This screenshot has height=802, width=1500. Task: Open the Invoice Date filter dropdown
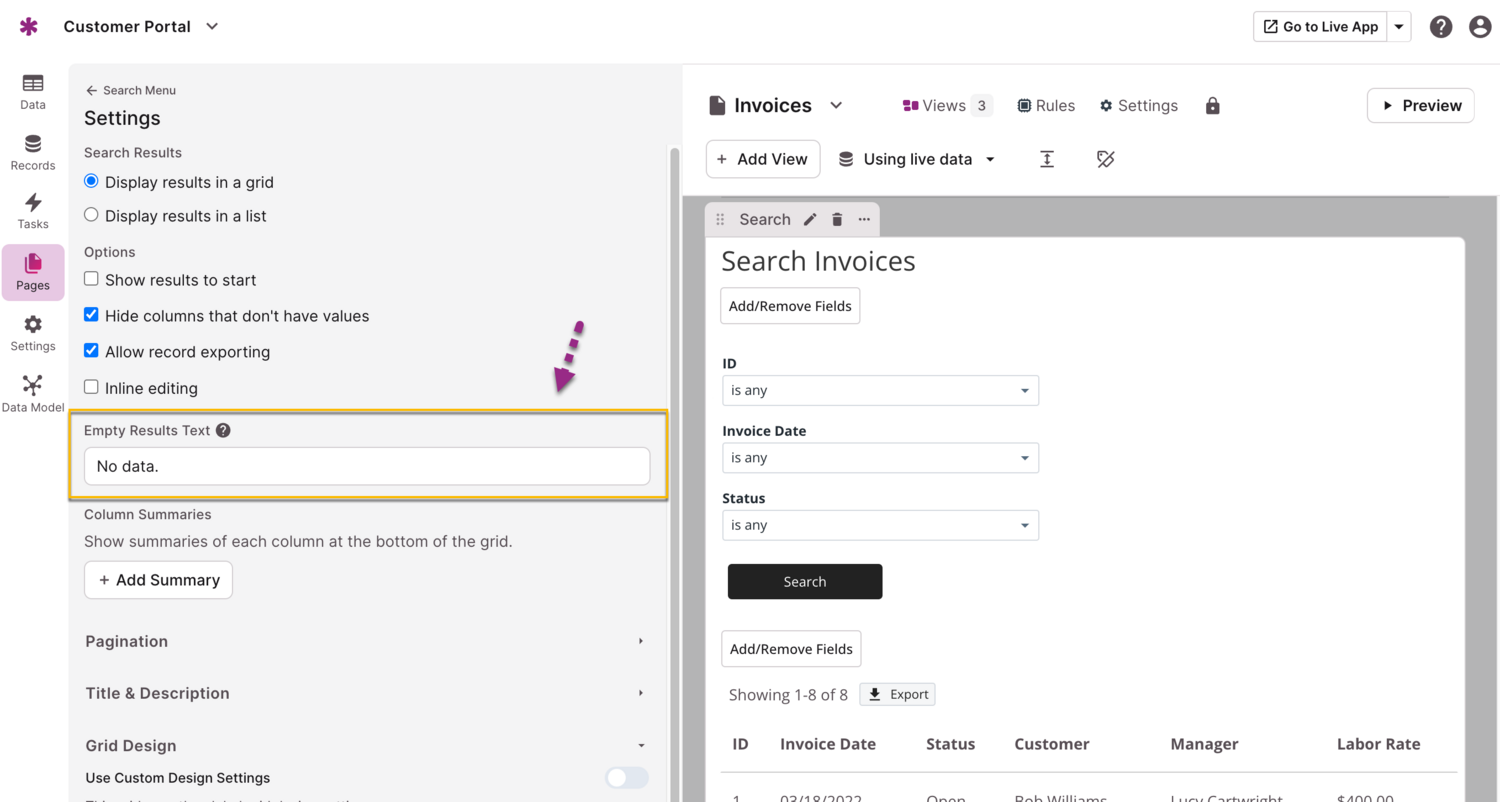(880, 458)
